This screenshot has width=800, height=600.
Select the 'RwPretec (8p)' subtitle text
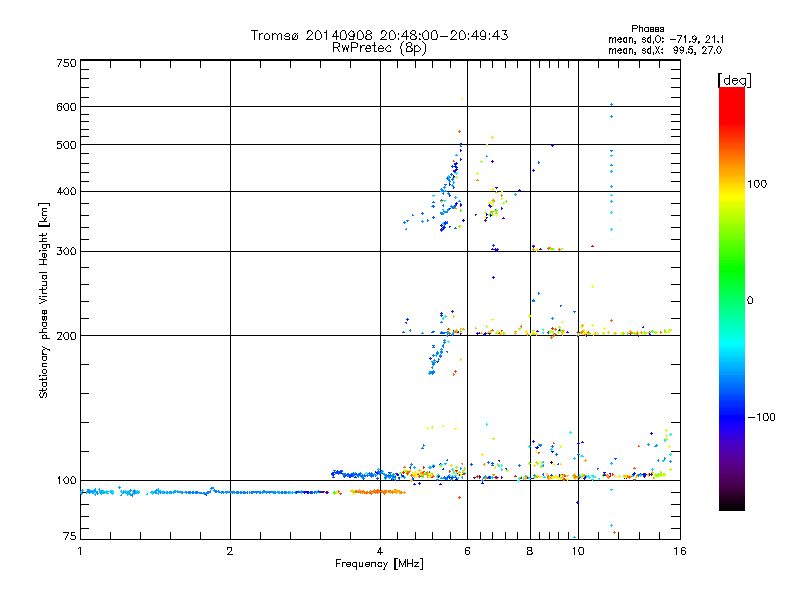tap(379, 48)
